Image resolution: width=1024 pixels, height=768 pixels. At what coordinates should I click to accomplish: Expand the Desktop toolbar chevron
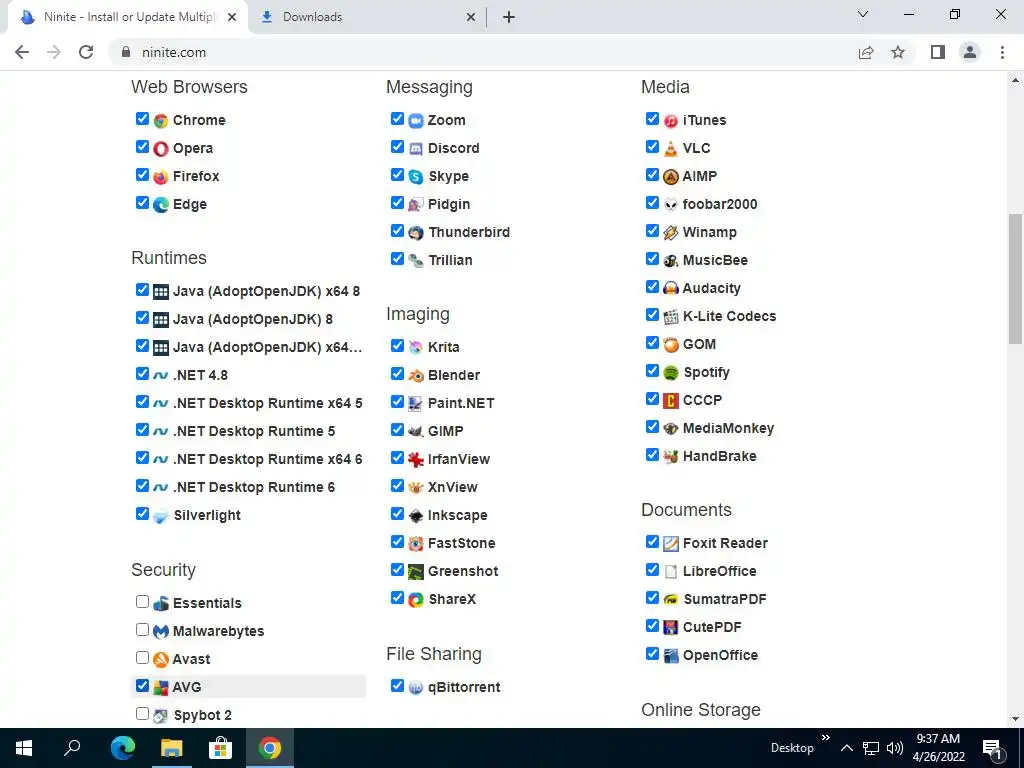[825, 738]
